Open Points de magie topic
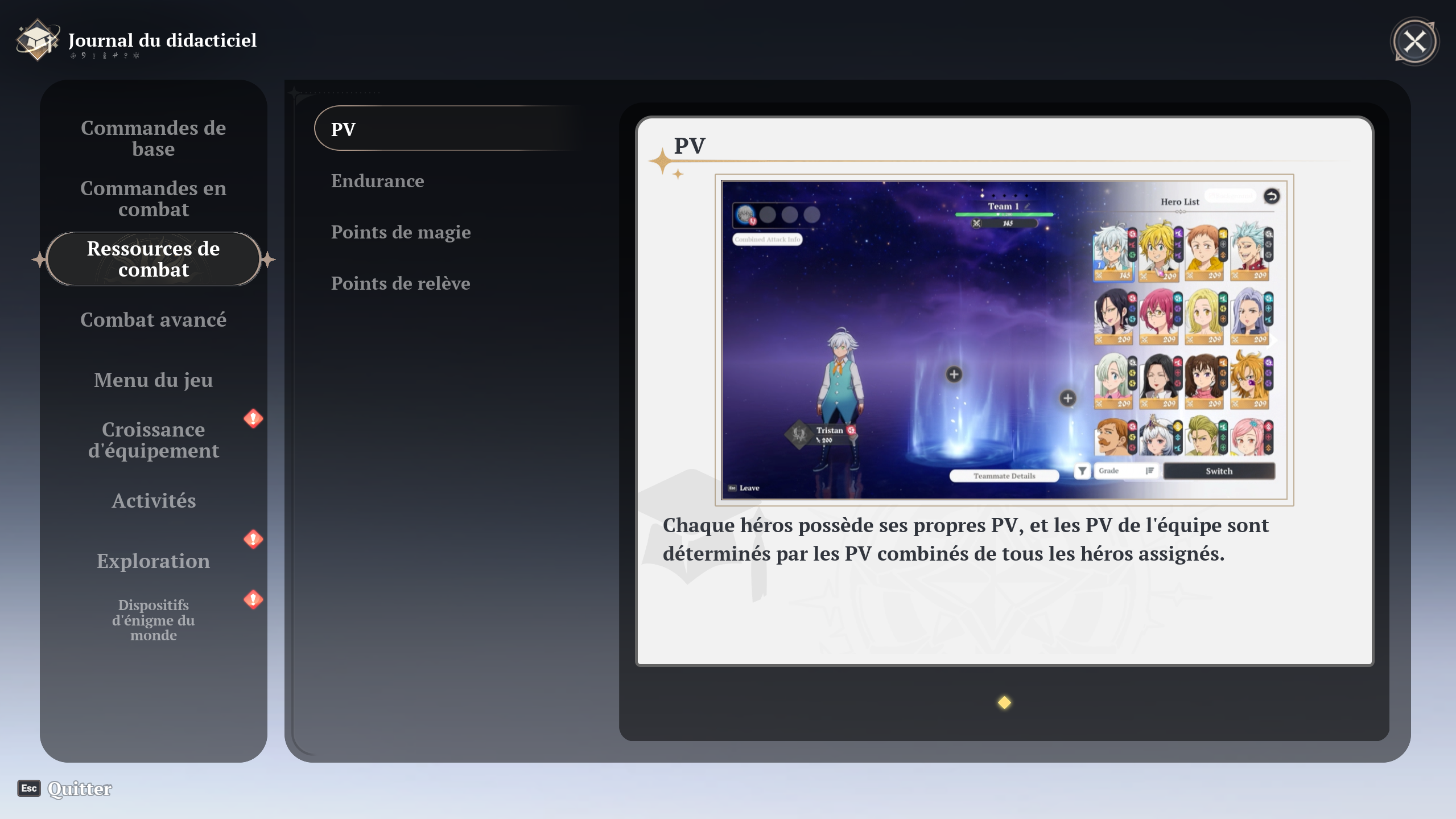Screen dimensions: 1456x819 401,232
